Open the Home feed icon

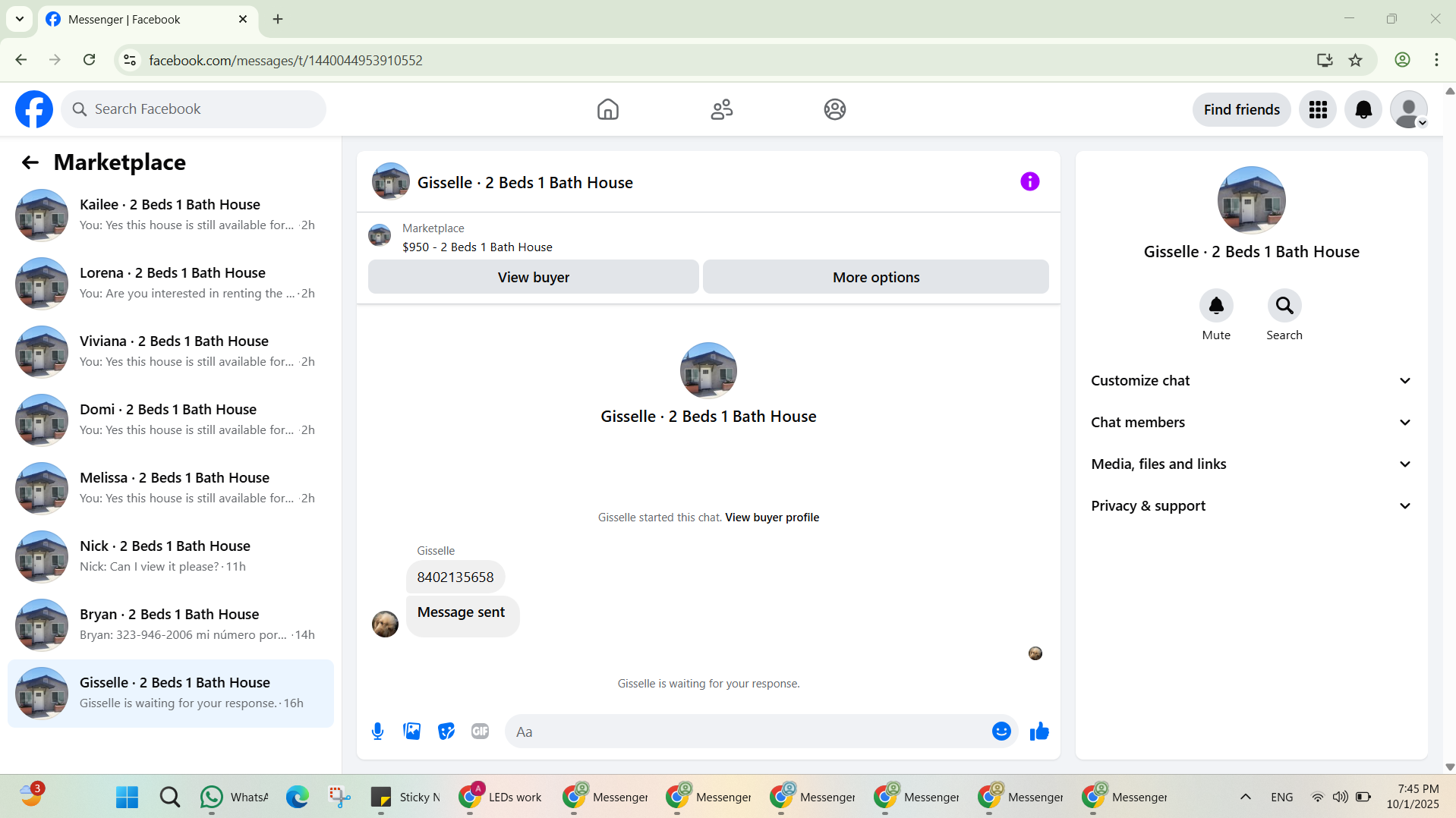point(607,109)
